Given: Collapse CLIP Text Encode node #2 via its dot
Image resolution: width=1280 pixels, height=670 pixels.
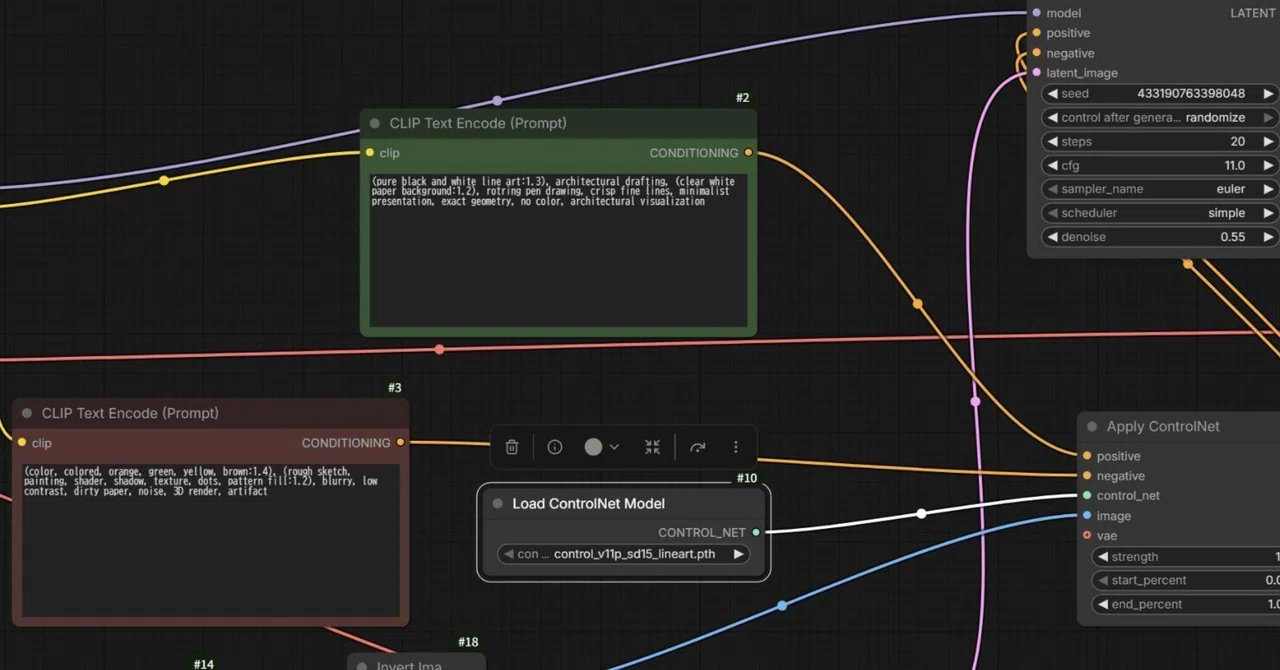Looking at the screenshot, I should (375, 124).
